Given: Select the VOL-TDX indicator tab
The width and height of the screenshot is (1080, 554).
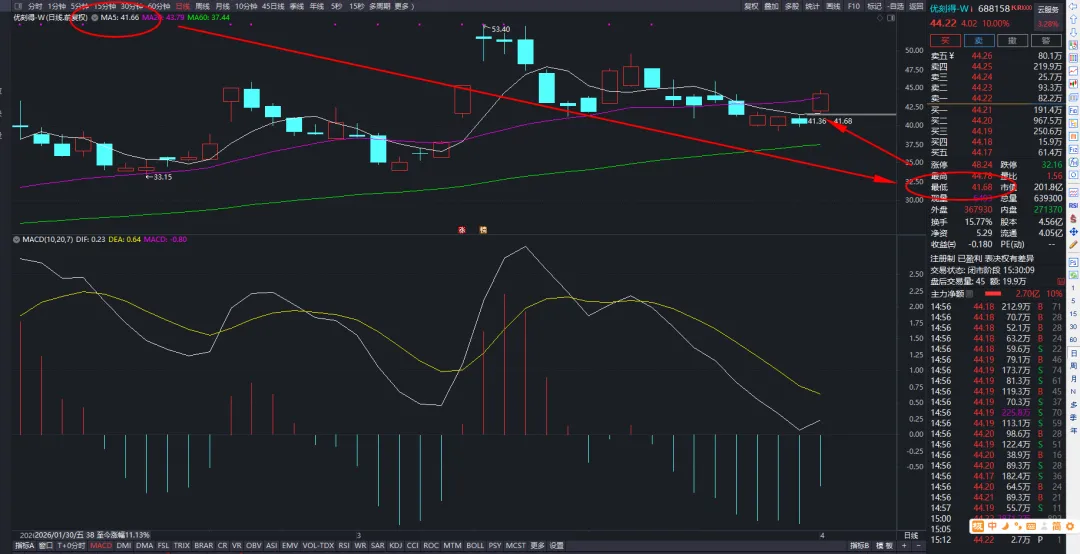Looking at the screenshot, I should (318, 545).
